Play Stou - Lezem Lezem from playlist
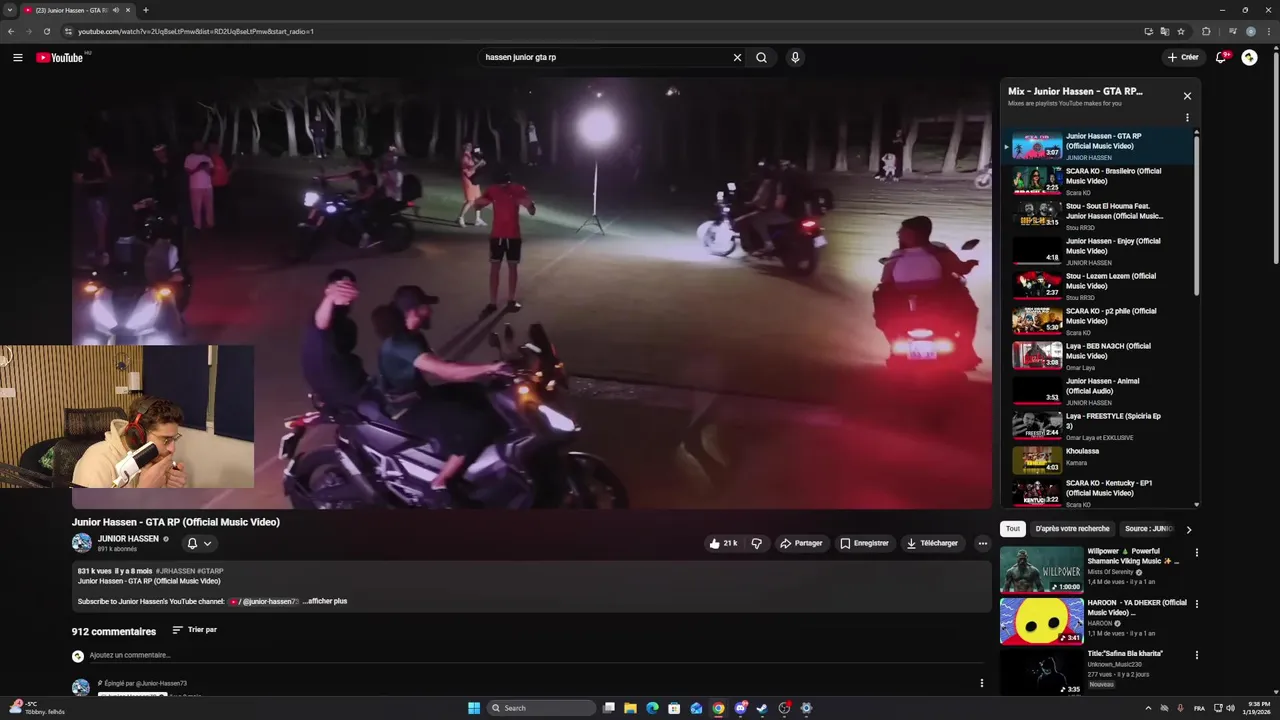The height and width of the screenshot is (720, 1280). tap(1097, 286)
